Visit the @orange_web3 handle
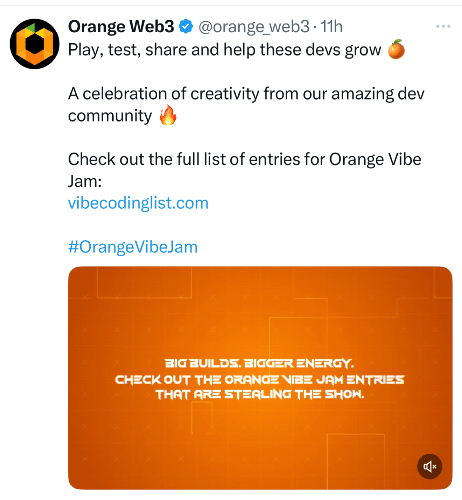462x500 pixels. (254, 27)
